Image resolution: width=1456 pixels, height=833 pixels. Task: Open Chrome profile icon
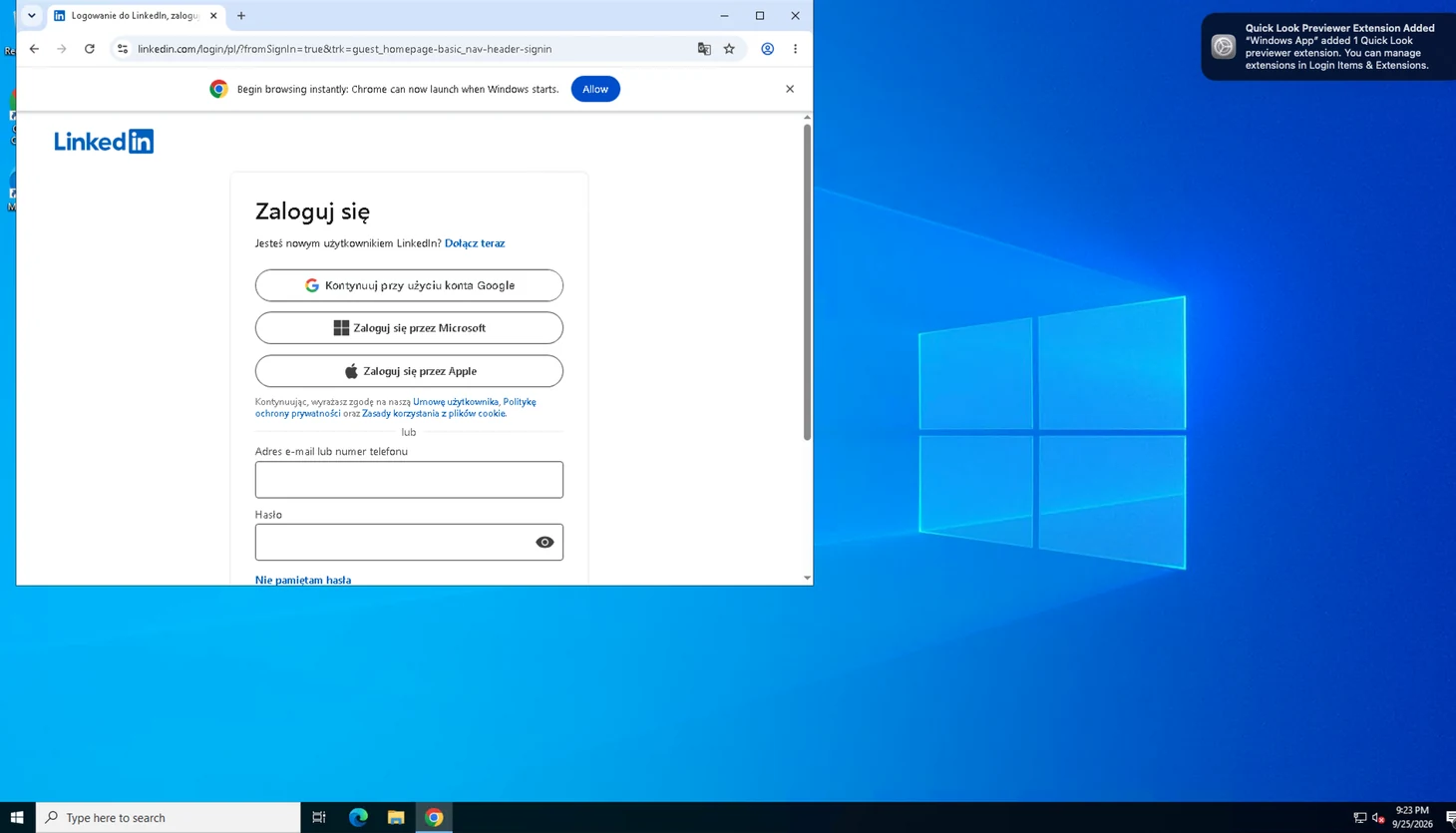[767, 49]
